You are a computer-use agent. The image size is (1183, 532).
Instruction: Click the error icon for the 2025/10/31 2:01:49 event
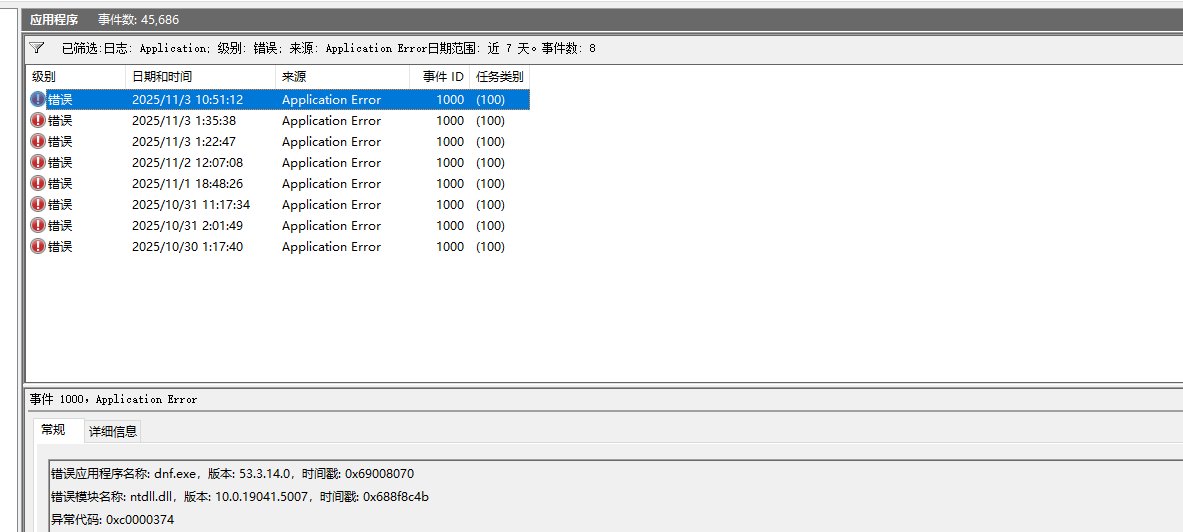coord(38,226)
